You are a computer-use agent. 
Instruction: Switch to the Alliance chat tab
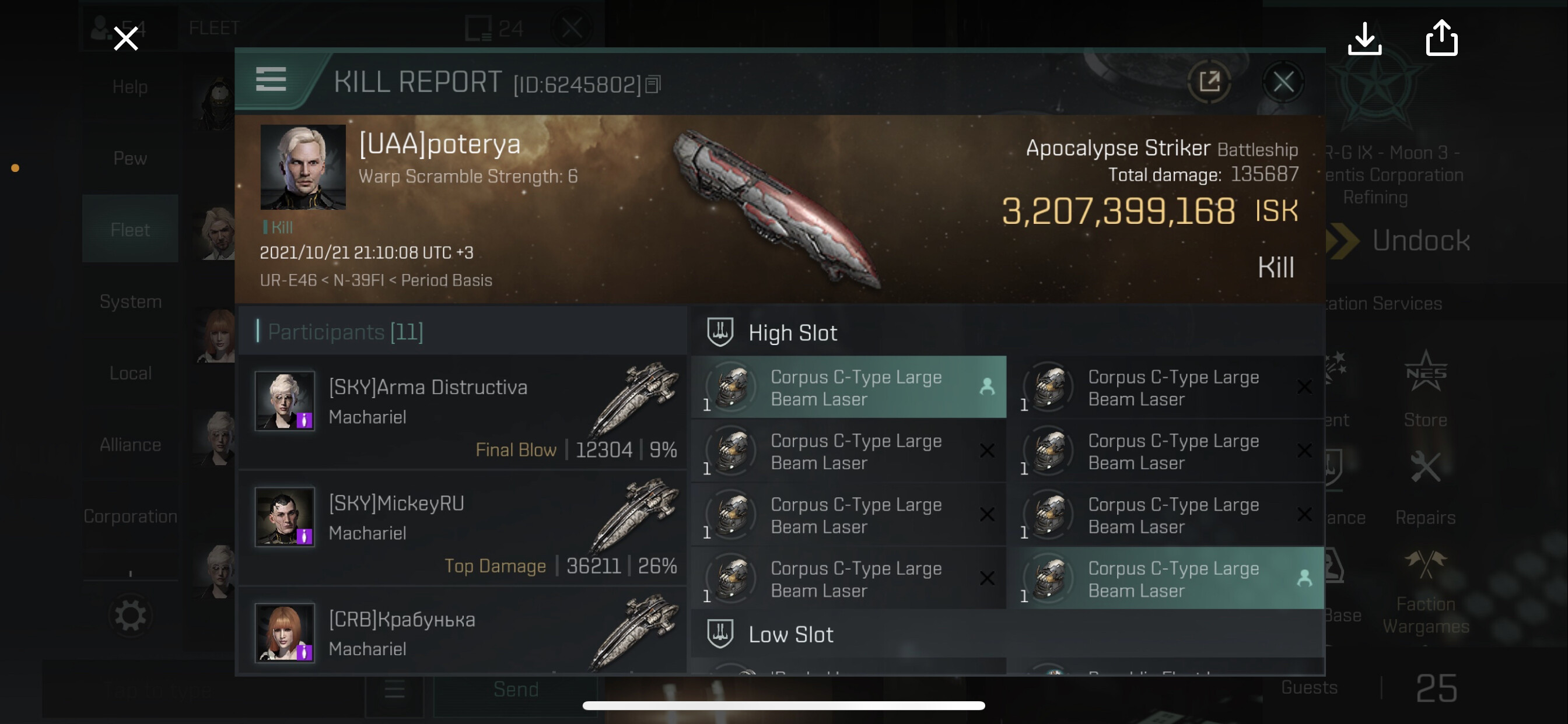[130, 445]
